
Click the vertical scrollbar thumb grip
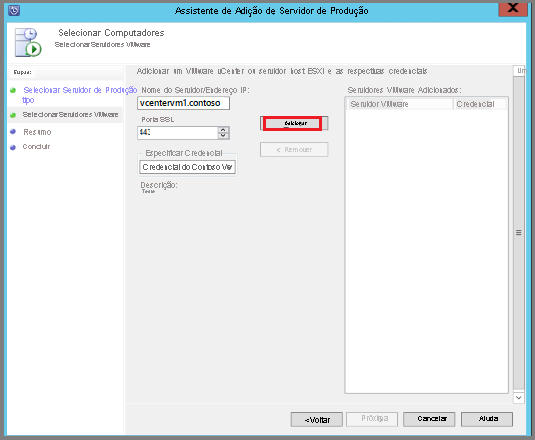click(x=519, y=233)
